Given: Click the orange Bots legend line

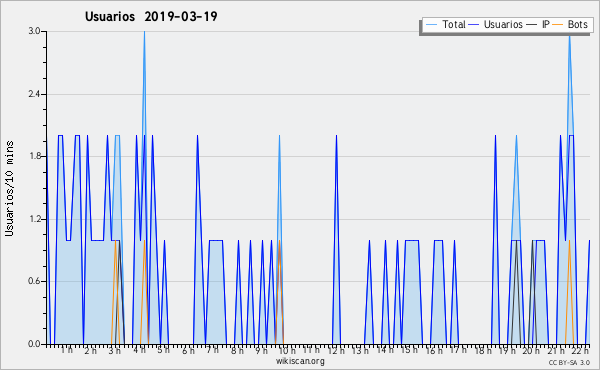Looking at the screenshot, I should click(558, 24).
